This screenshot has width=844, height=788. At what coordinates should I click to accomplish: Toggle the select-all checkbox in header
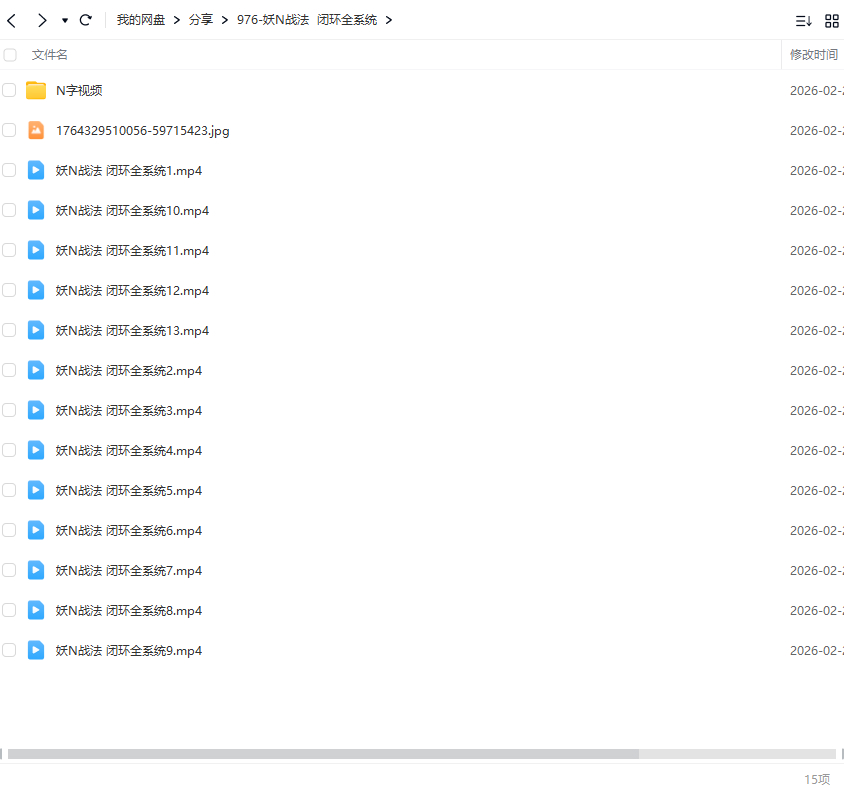pyautogui.click(x=10, y=55)
